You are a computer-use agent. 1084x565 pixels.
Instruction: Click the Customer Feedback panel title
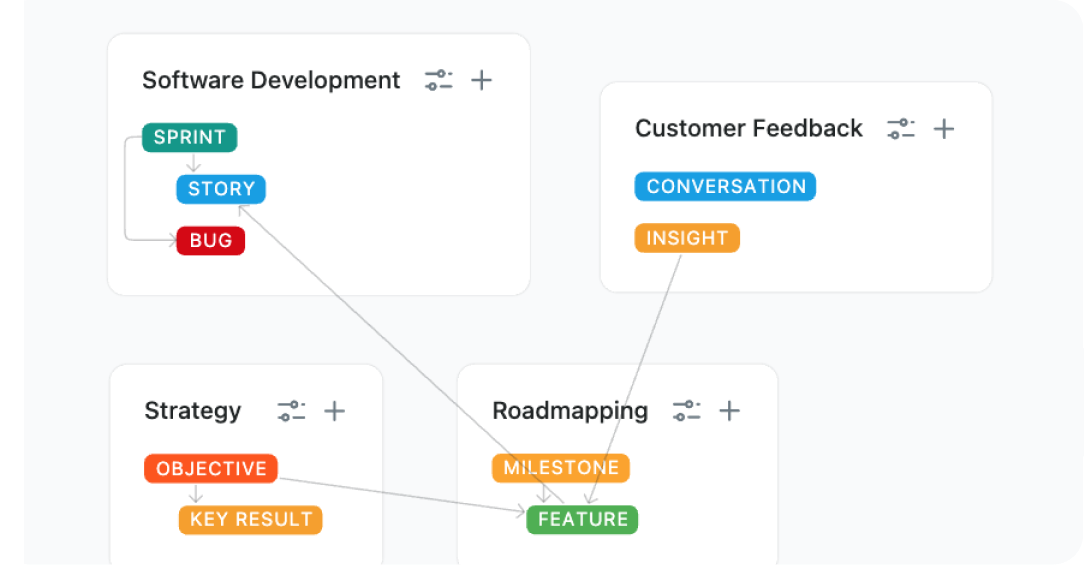pos(748,129)
